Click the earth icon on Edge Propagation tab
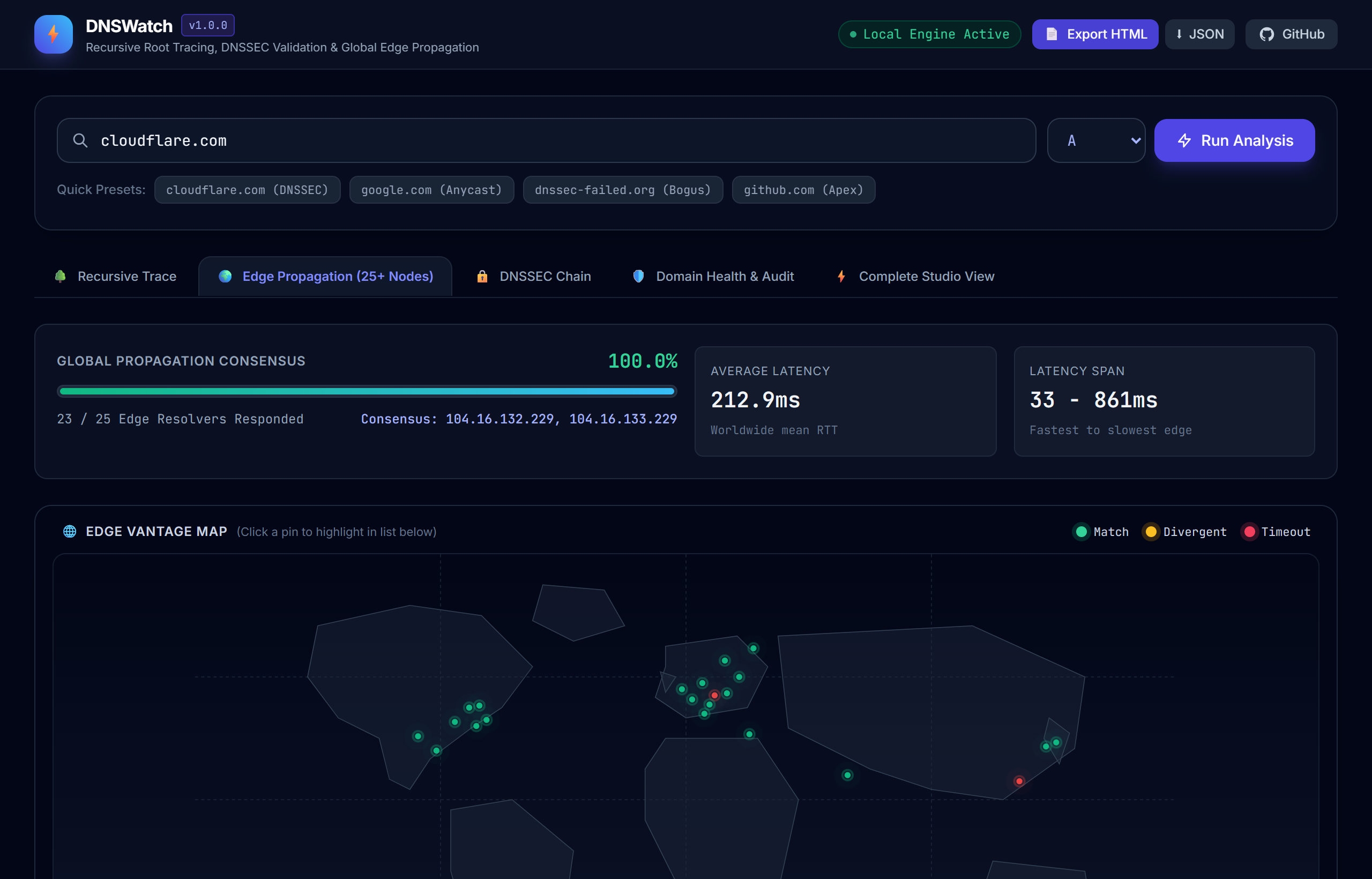The image size is (1372, 879). (226, 276)
